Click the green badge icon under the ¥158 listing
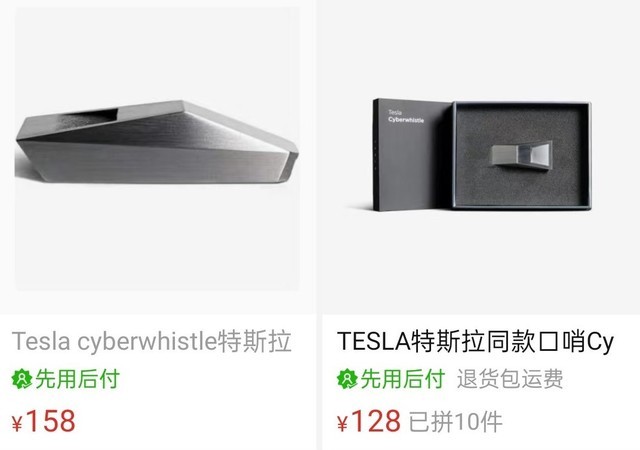 (22, 379)
